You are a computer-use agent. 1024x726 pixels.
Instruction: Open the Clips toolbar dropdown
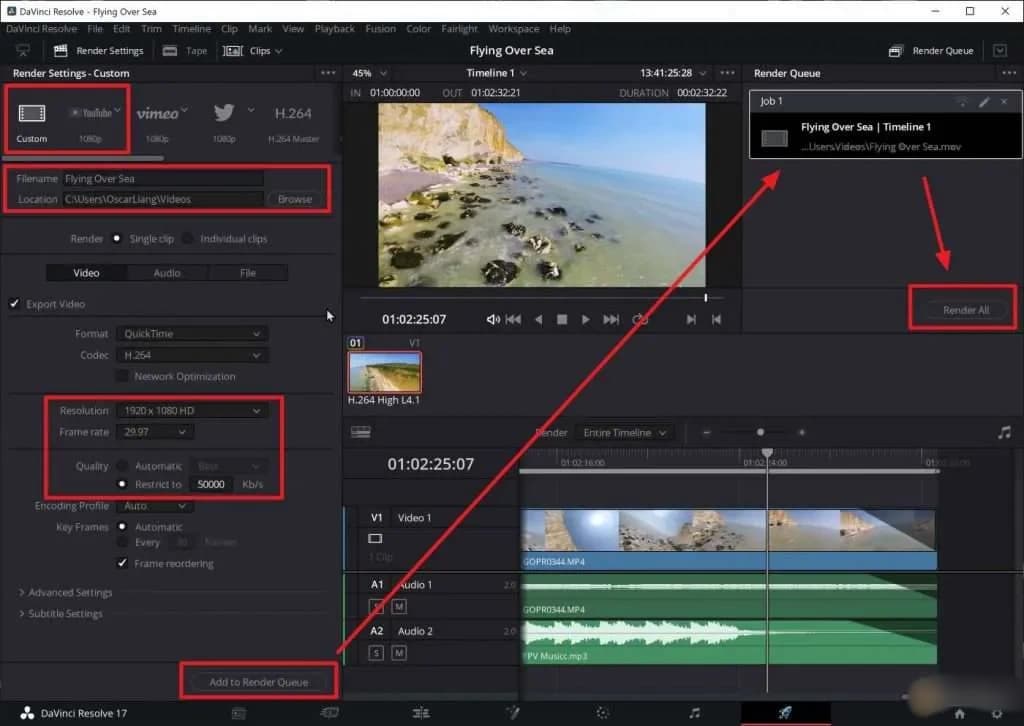pyautogui.click(x=252, y=50)
